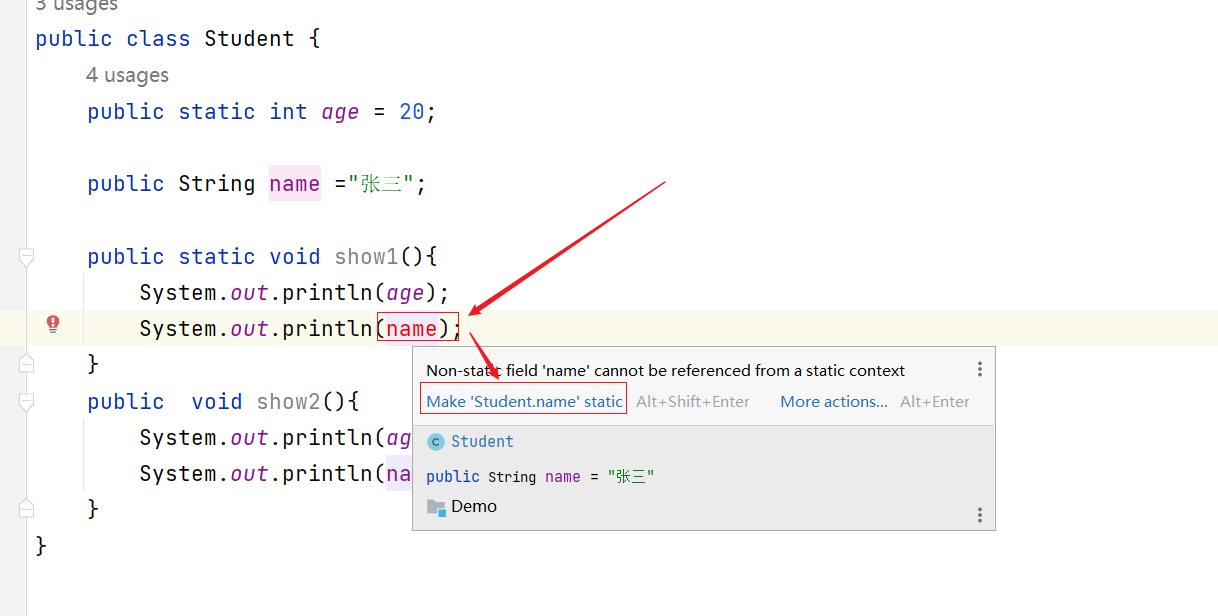Click the age identifier in the static field
1218x616 pixels.
(340, 111)
